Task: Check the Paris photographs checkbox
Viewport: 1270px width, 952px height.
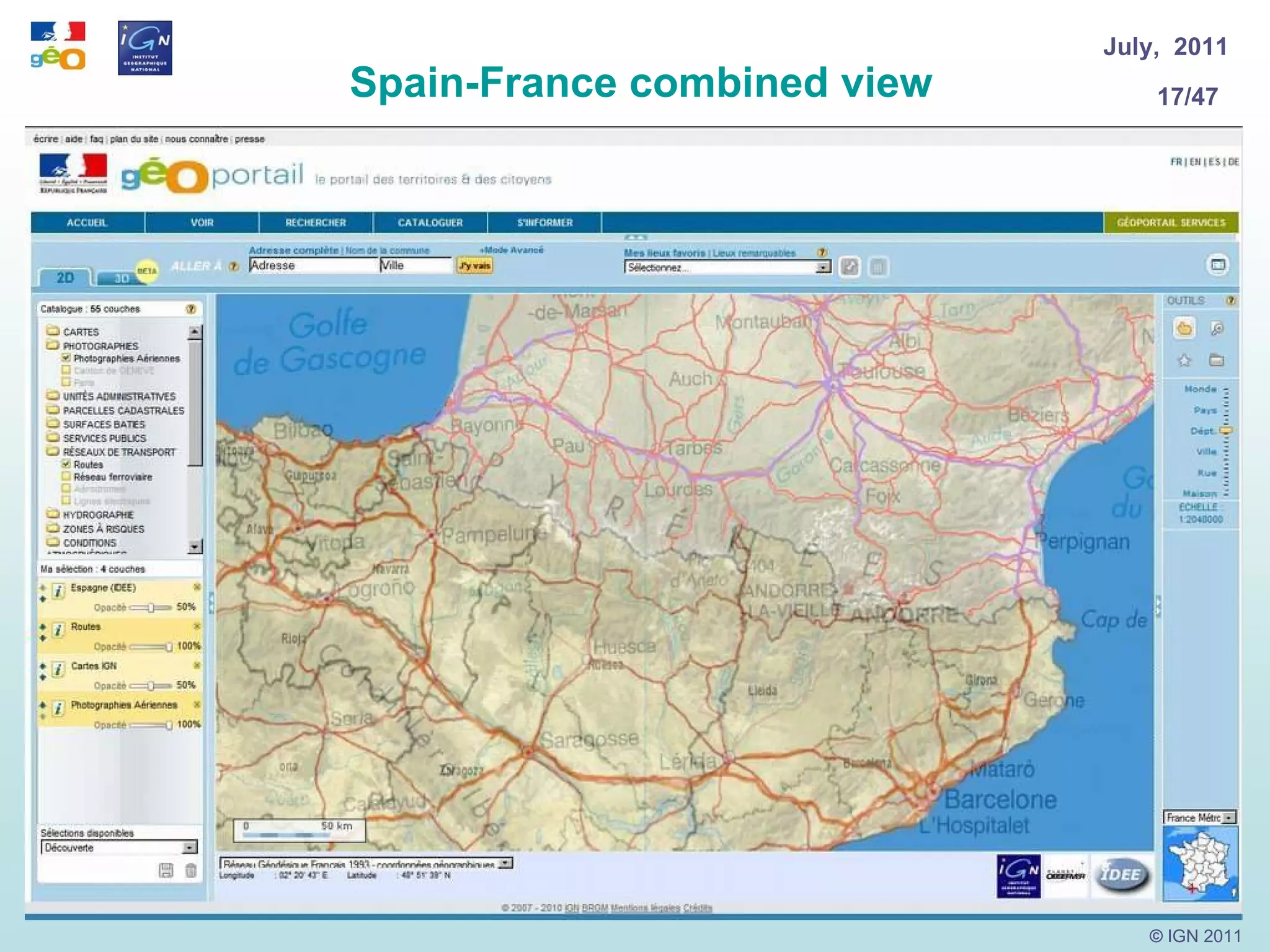Action: [x=66, y=382]
